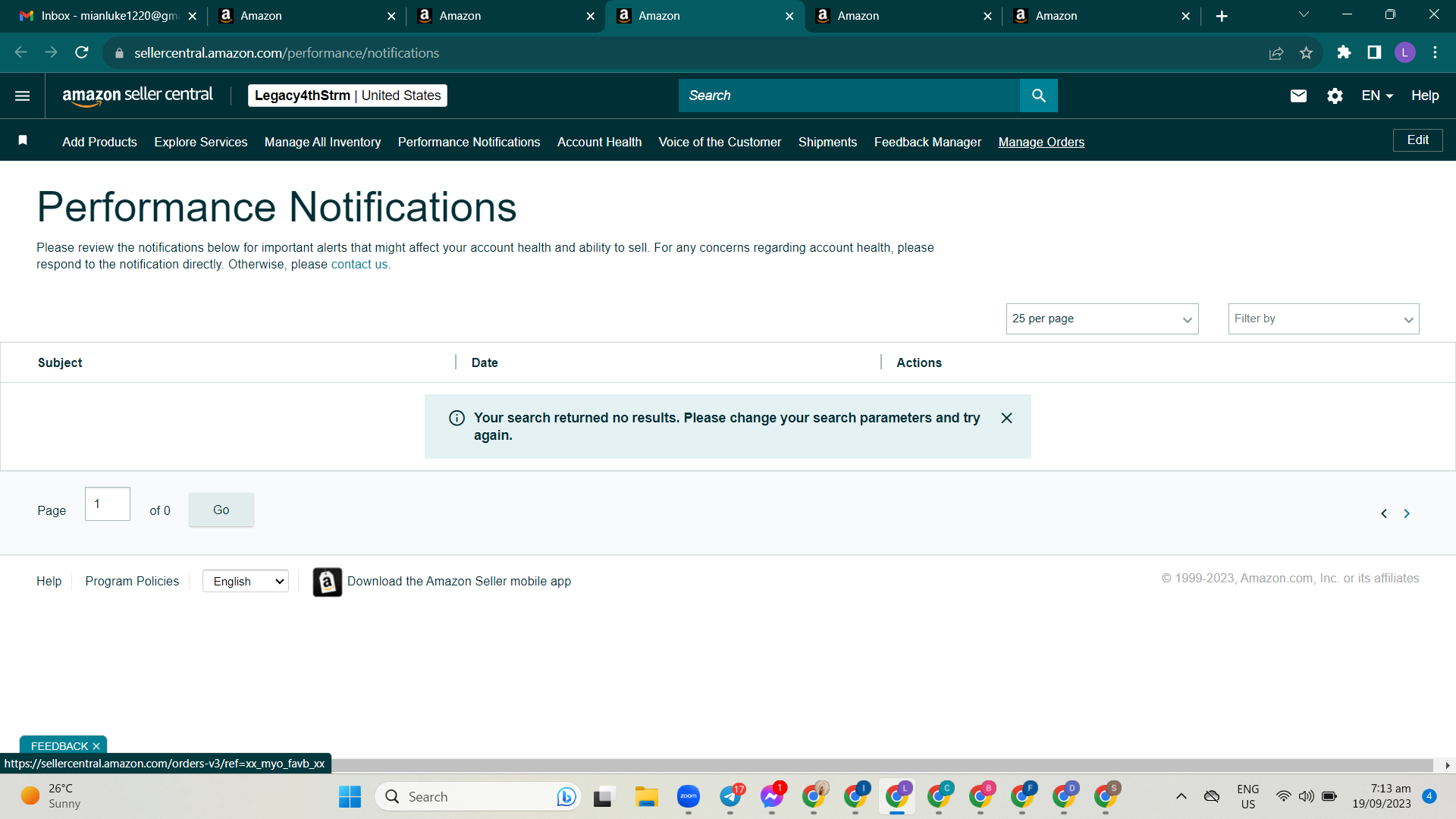Show hidden system tray icons

click(x=1181, y=796)
